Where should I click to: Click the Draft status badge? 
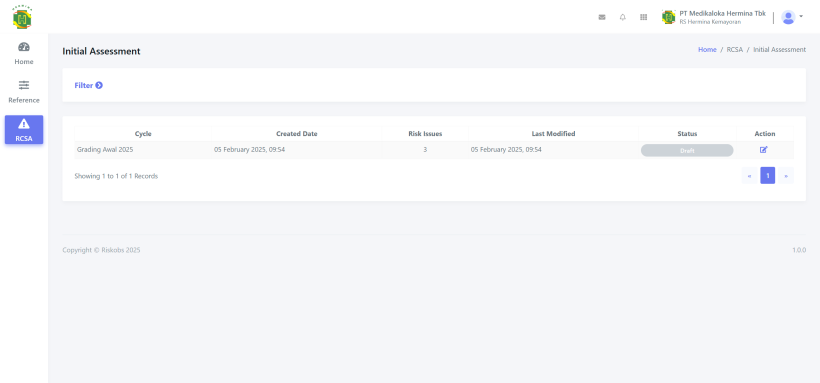click(687, 150)
